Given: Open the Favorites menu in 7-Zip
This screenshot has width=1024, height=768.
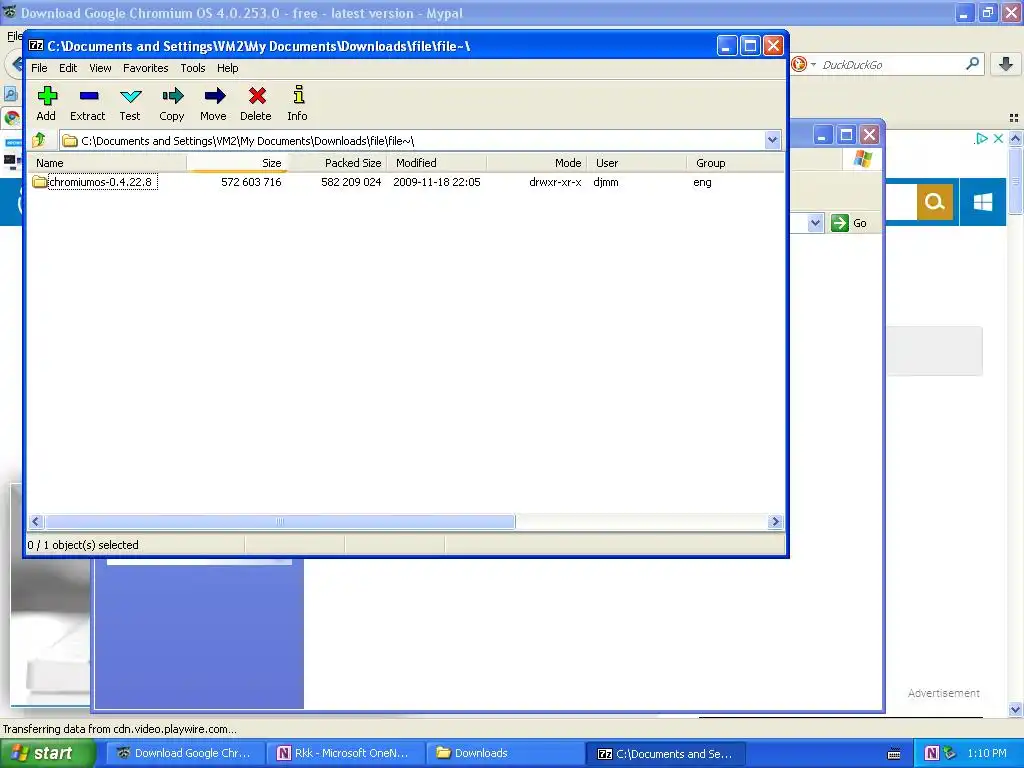Looking at the screenshot, I should tap(146, 68).
